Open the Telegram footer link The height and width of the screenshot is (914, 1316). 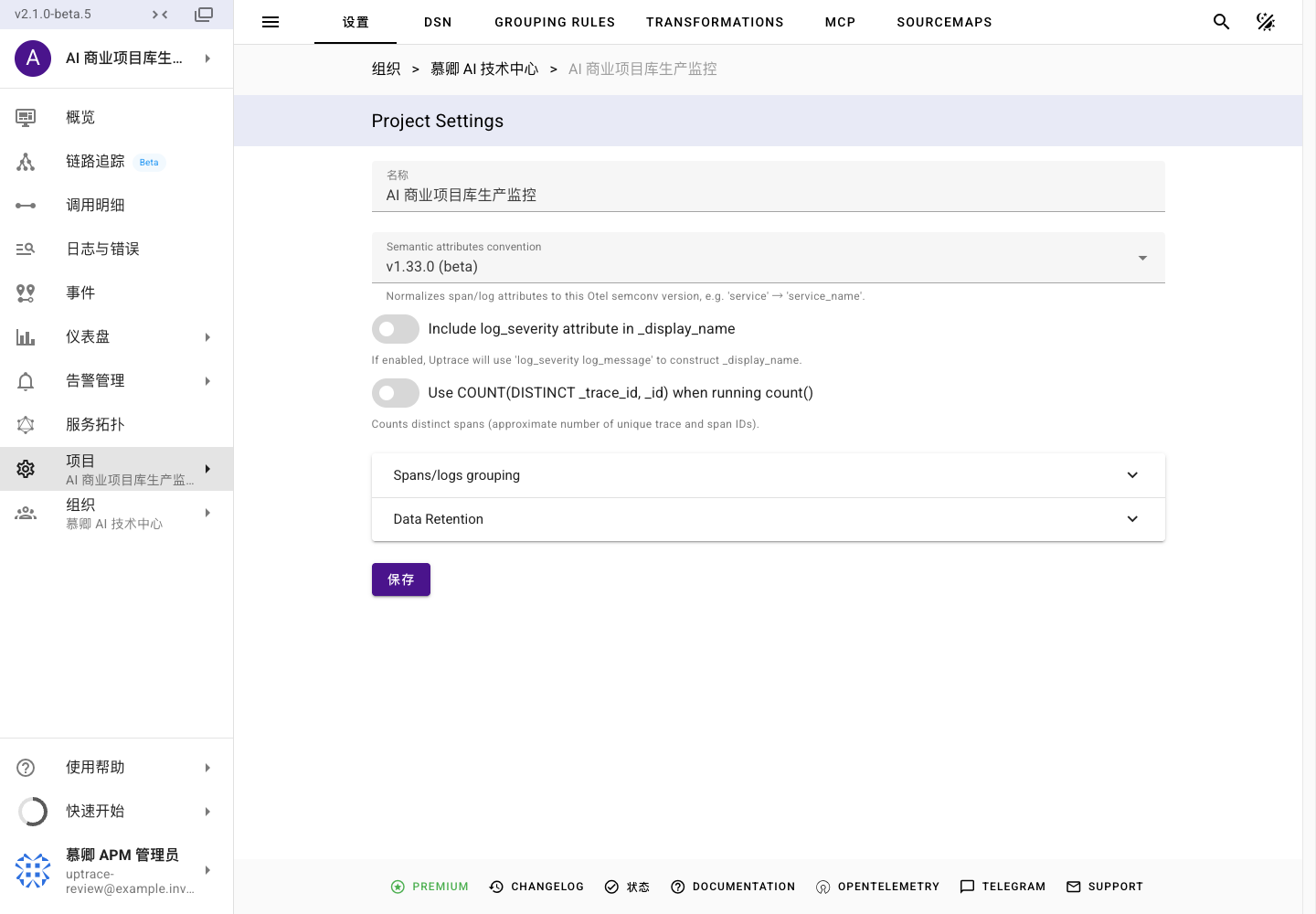tap(1003, 887)
